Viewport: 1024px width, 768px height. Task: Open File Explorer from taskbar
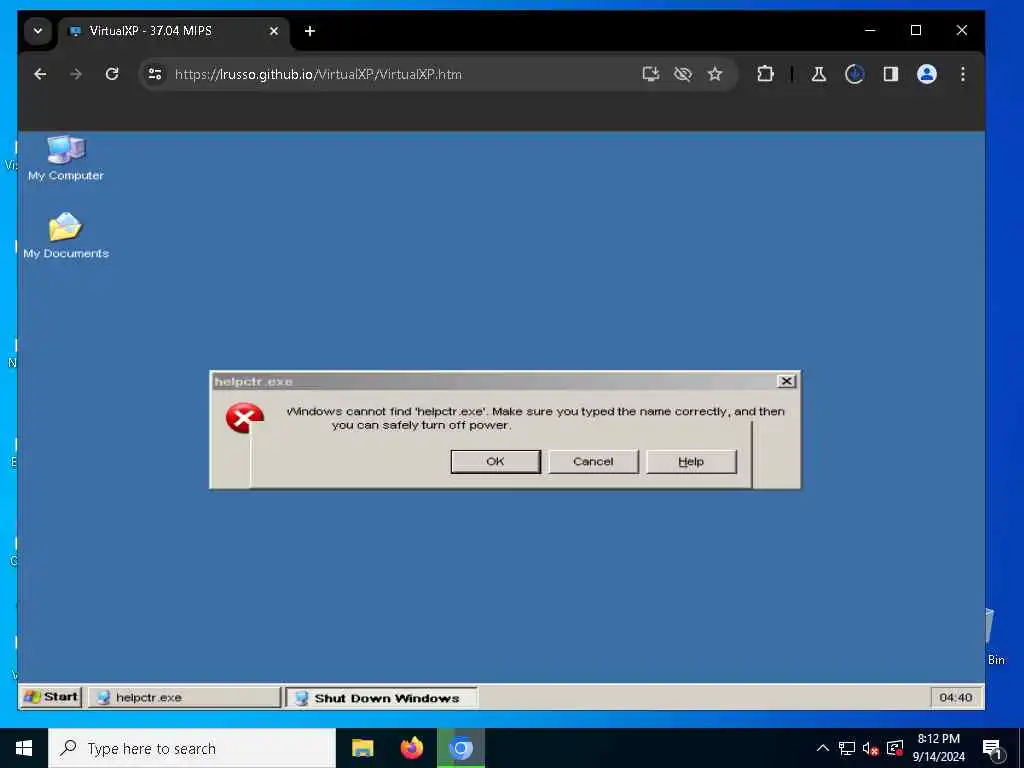click(362, 748)
